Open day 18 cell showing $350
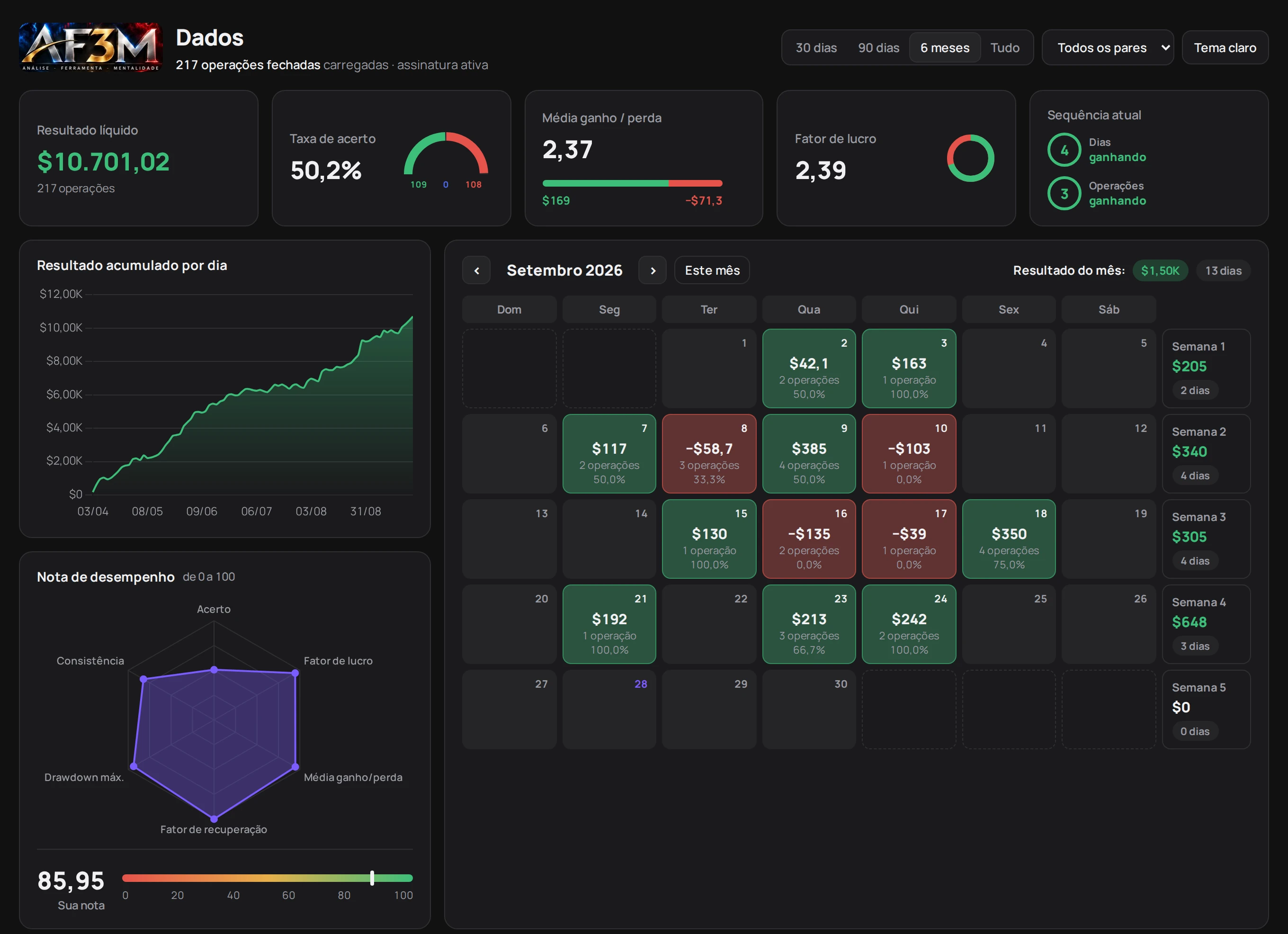Image resolution: width=1288 pixels, height=934 pixels. [1009, 539]
